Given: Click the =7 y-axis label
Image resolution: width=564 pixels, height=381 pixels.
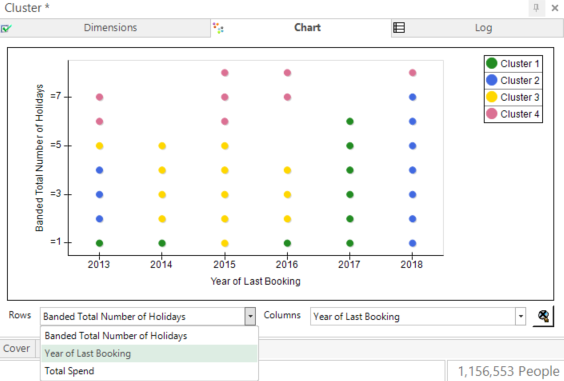Looking at the screenshot, I should pyautogui.click(x=56, y=96).
